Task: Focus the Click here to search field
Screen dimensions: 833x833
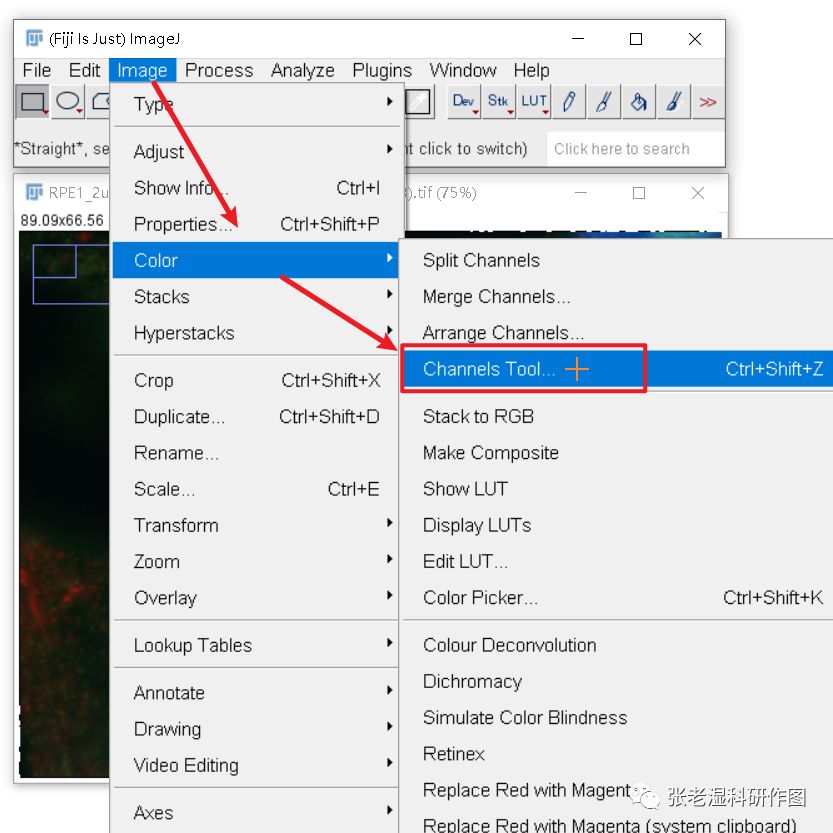Action: coord(635,149)
